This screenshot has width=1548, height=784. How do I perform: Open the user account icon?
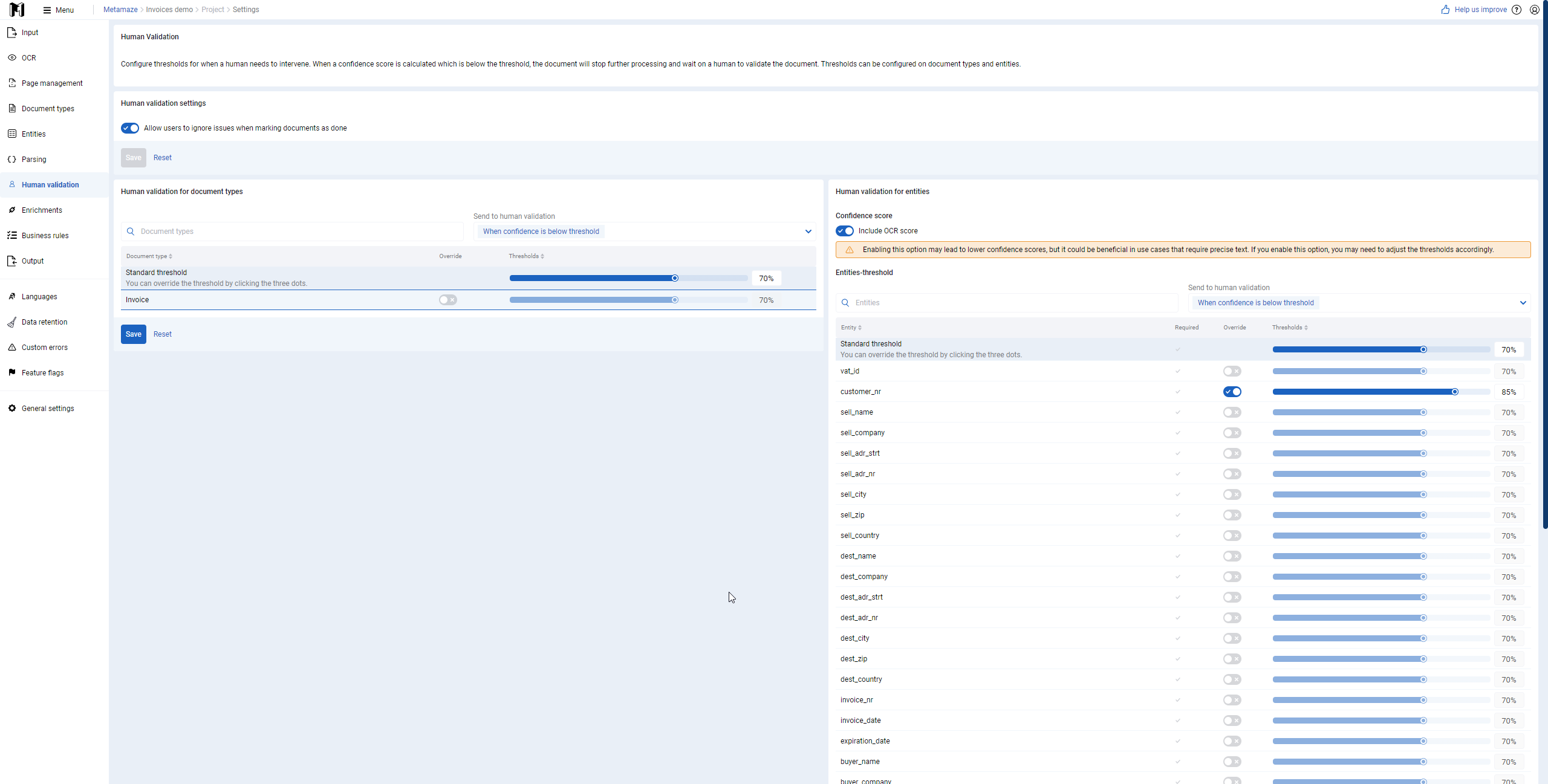(1535, 10)
